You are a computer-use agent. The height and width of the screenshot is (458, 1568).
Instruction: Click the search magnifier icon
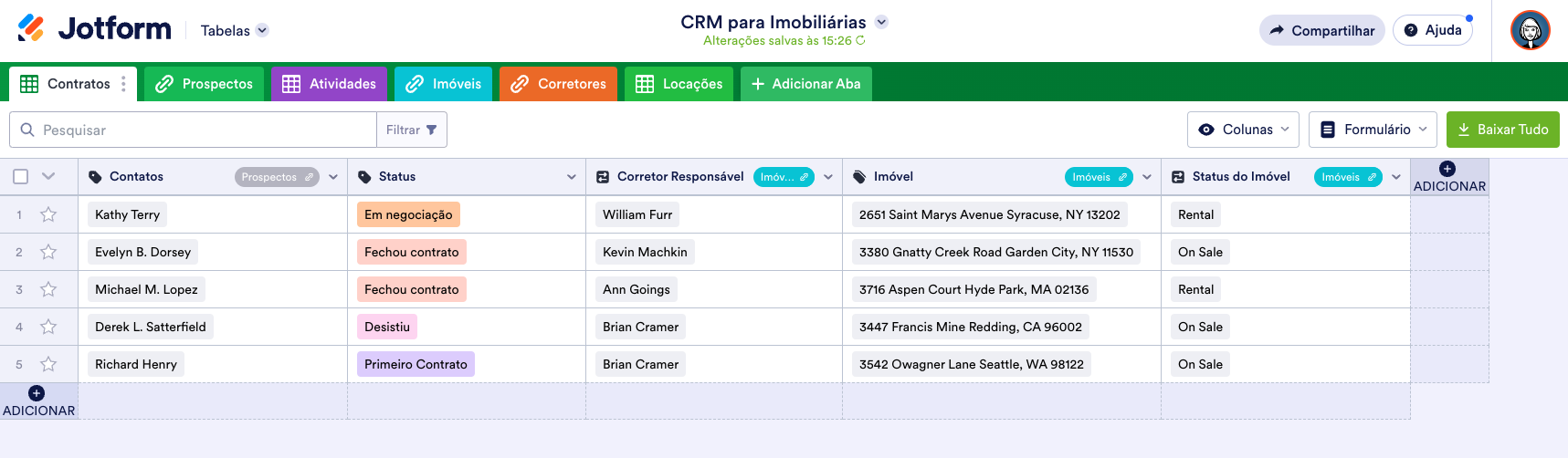point(27,130)
